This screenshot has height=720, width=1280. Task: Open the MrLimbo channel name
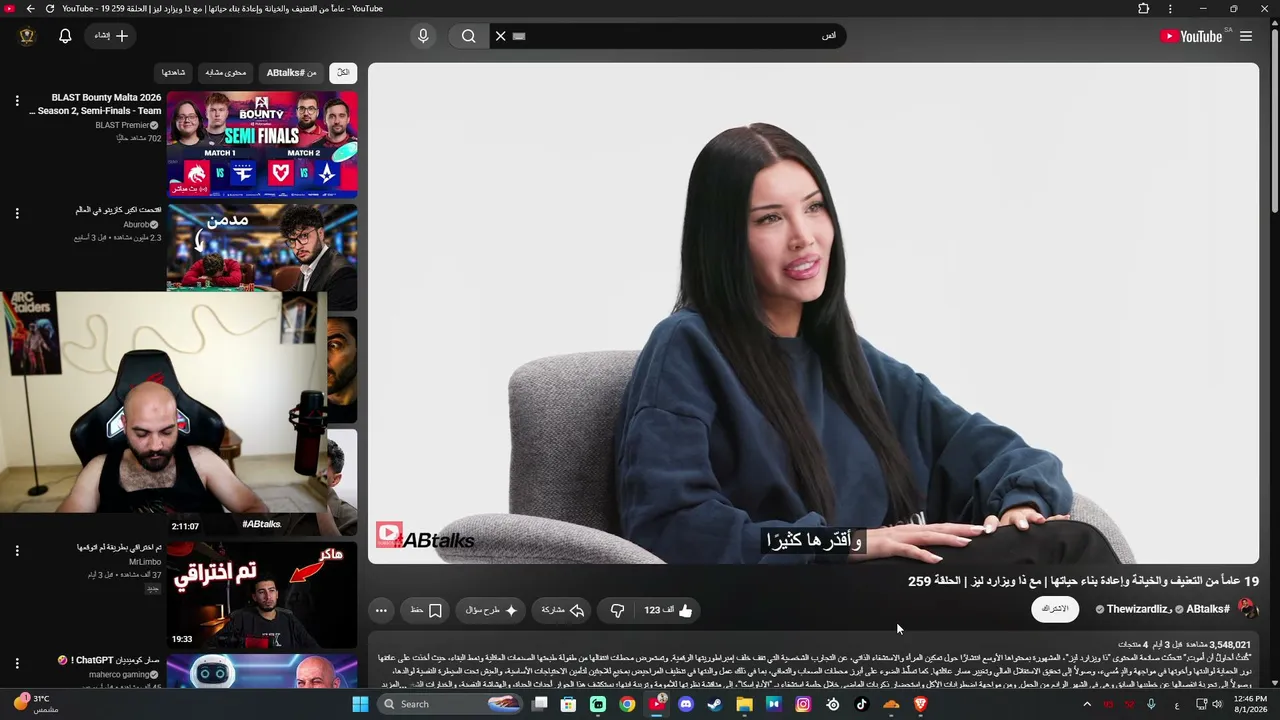pos(145,562)
